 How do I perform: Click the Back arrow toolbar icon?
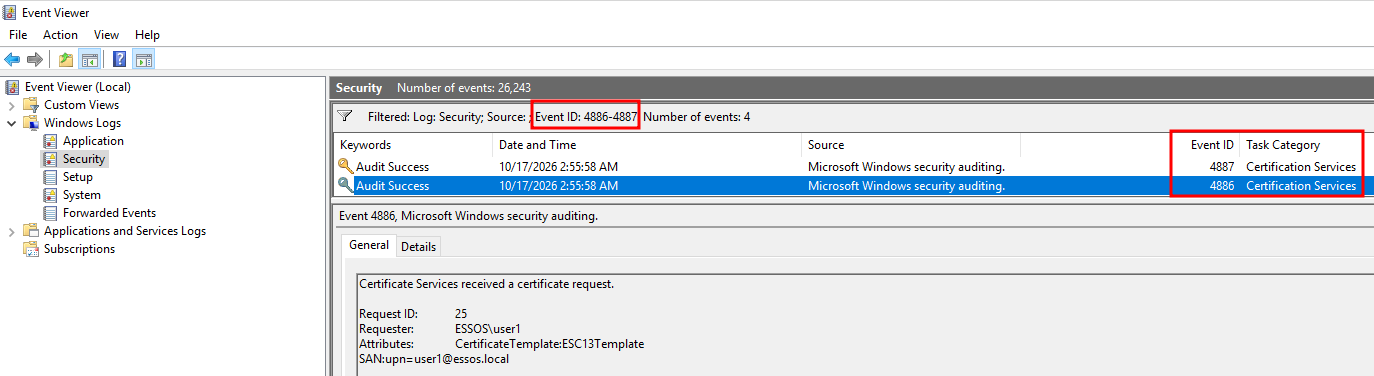pos(13,59)
